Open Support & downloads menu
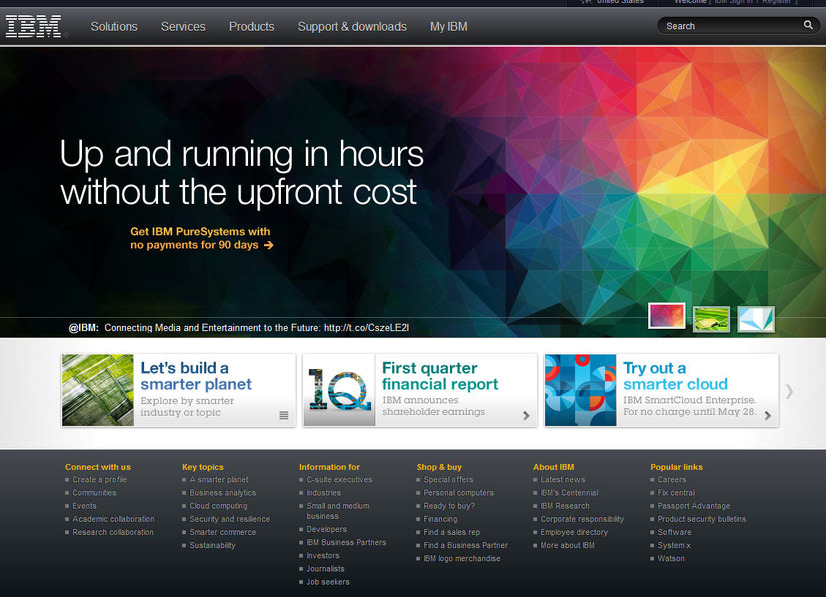The width and height of the screenshot is (826, 597). click(x=352, y=26)
